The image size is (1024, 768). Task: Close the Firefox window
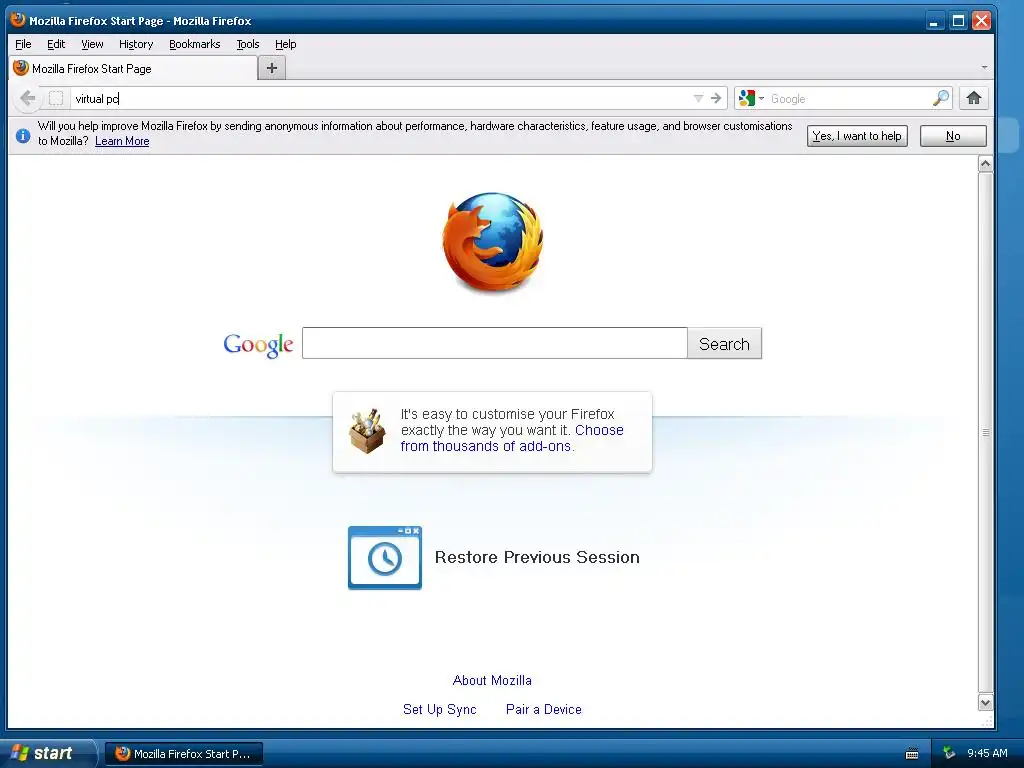pyautogui.click(x=981, y=21)
